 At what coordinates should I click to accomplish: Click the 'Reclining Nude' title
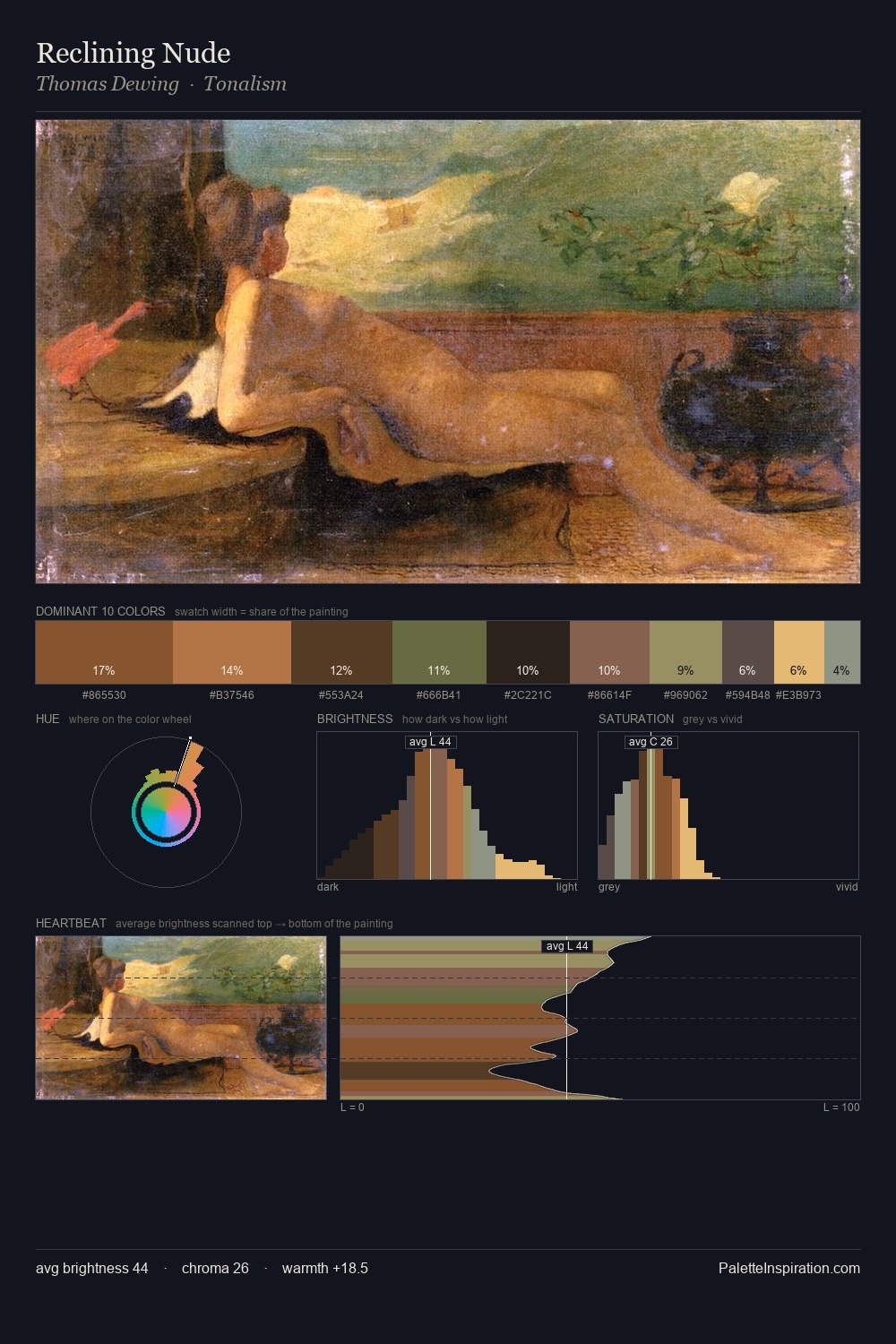134,53
